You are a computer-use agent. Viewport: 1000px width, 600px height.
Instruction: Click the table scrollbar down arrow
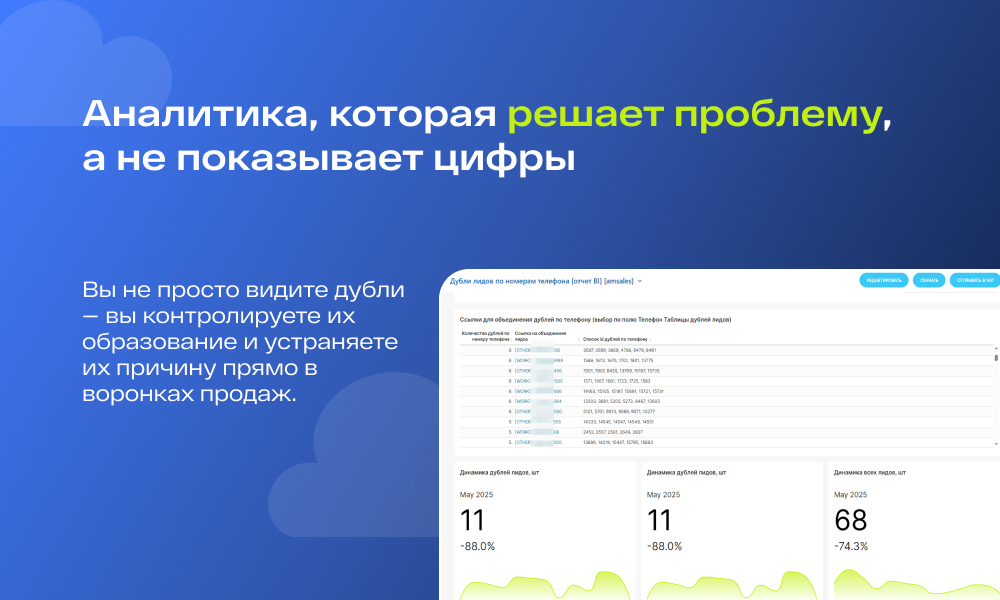(x=996, y=443)
